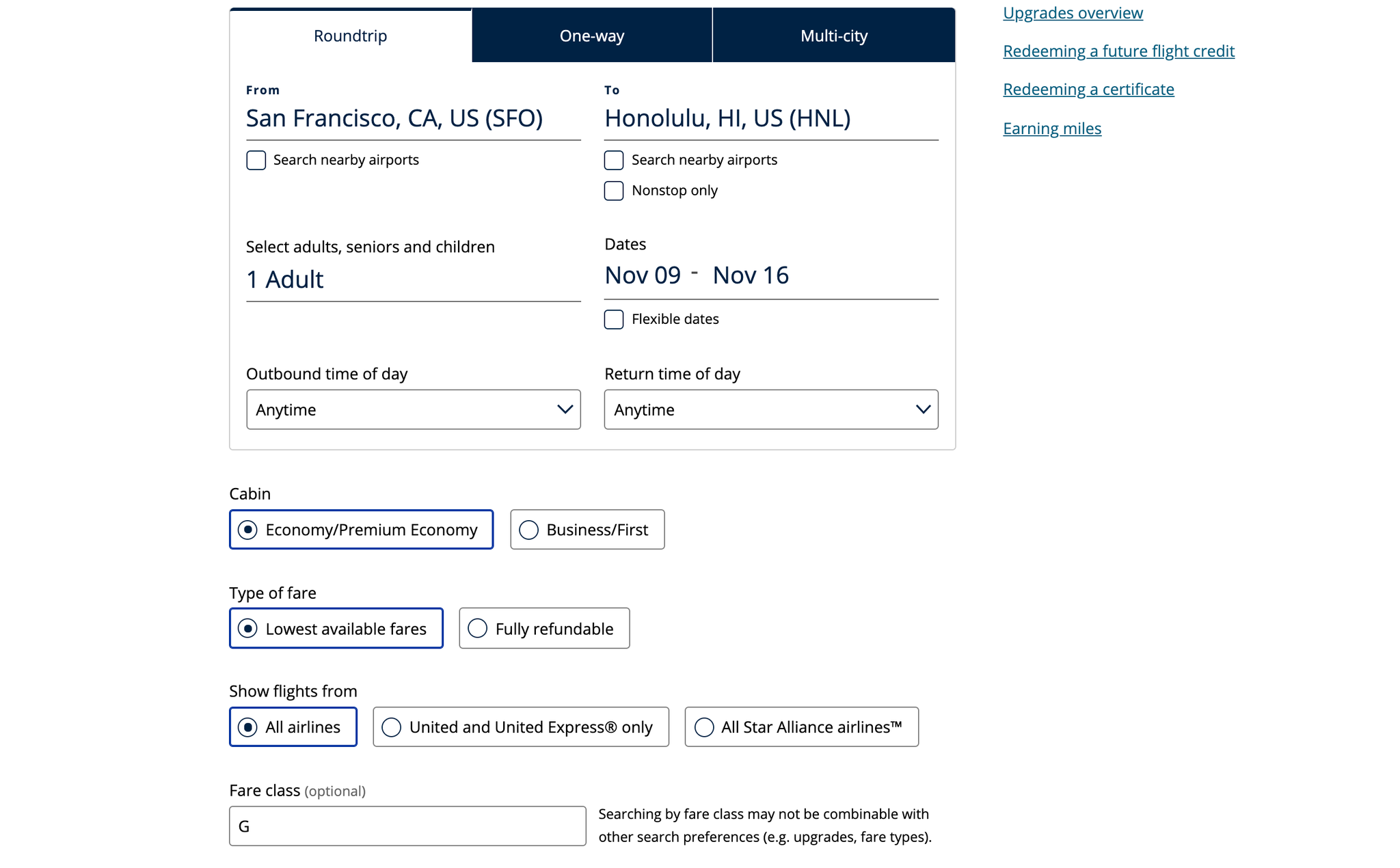Enable Search nearby airports for Honolulu
Image resolution: width=1400 pixels, height=868 pixels.
pos(613,159)
